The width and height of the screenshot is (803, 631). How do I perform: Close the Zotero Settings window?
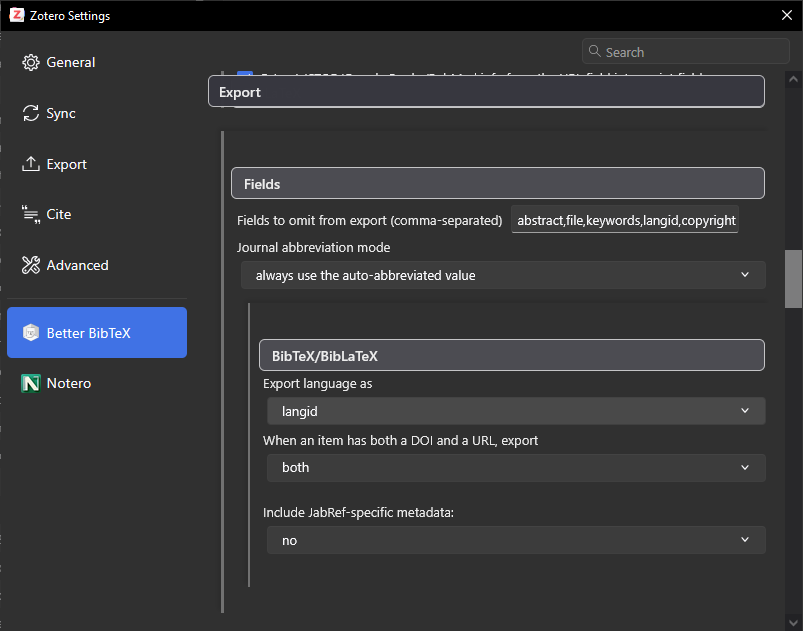pos(787,15)
